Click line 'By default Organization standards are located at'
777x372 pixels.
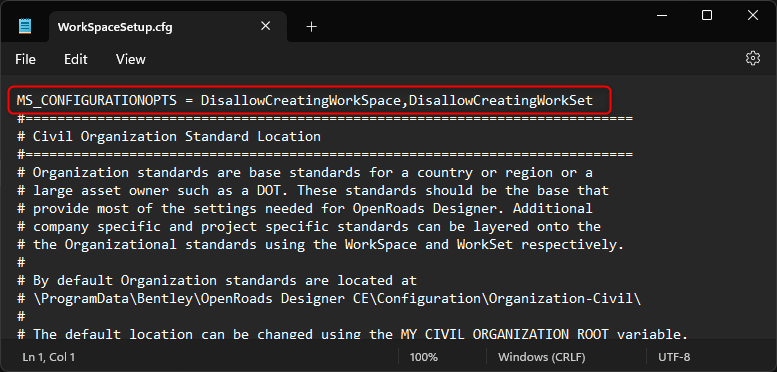point(217,280)
